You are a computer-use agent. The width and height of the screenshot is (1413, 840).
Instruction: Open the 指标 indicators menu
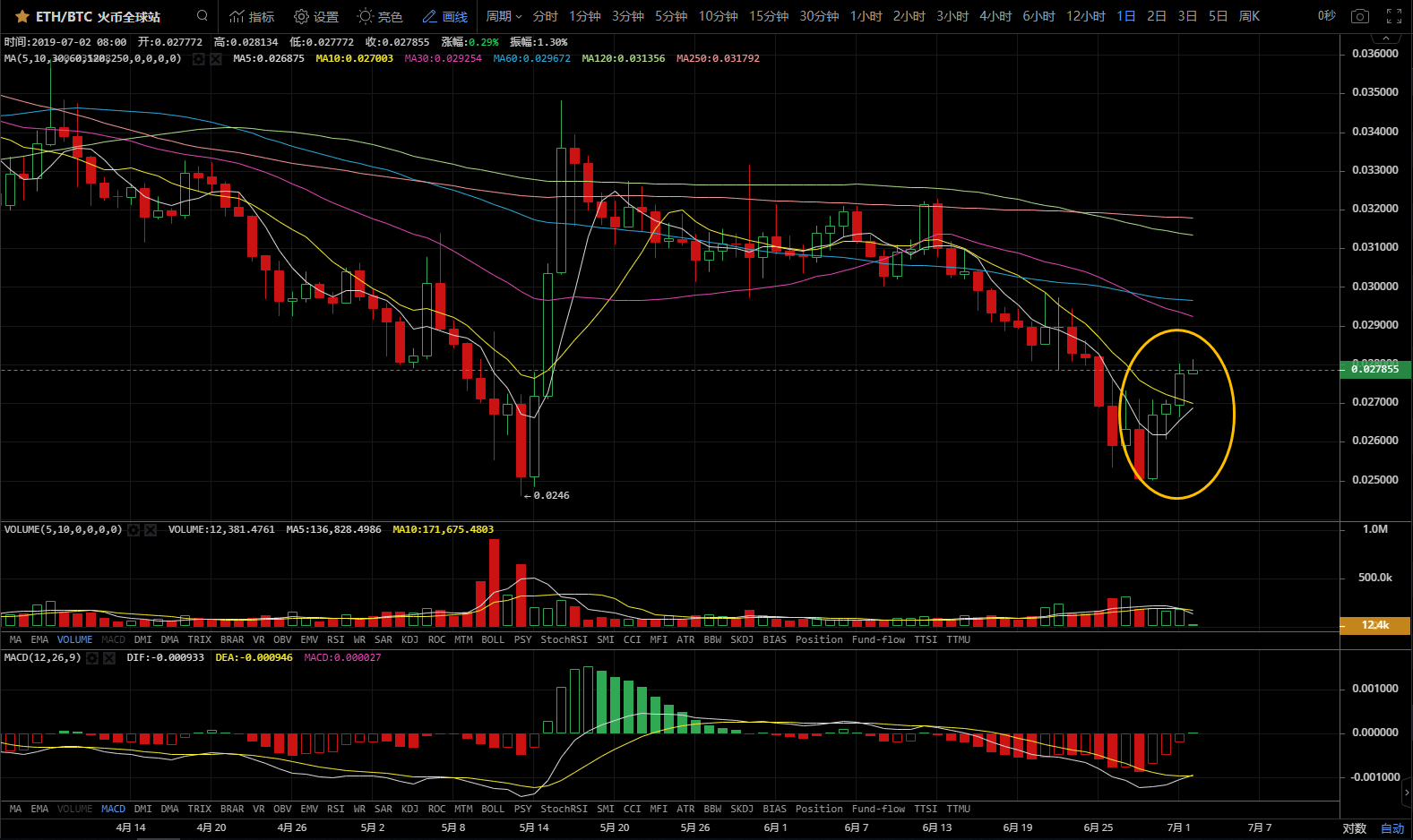tap(252, 16)
